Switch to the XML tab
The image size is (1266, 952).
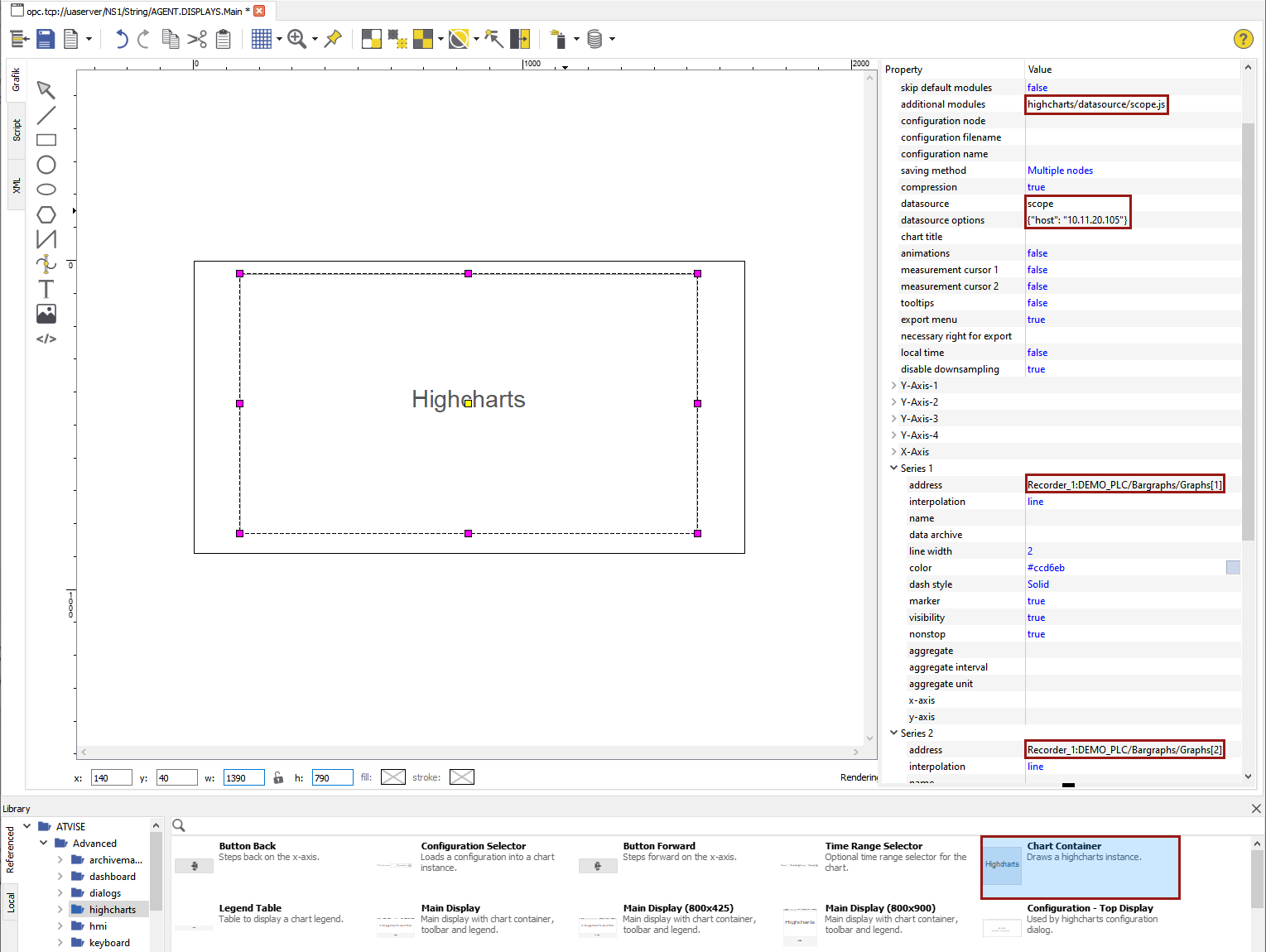[15, 184]
